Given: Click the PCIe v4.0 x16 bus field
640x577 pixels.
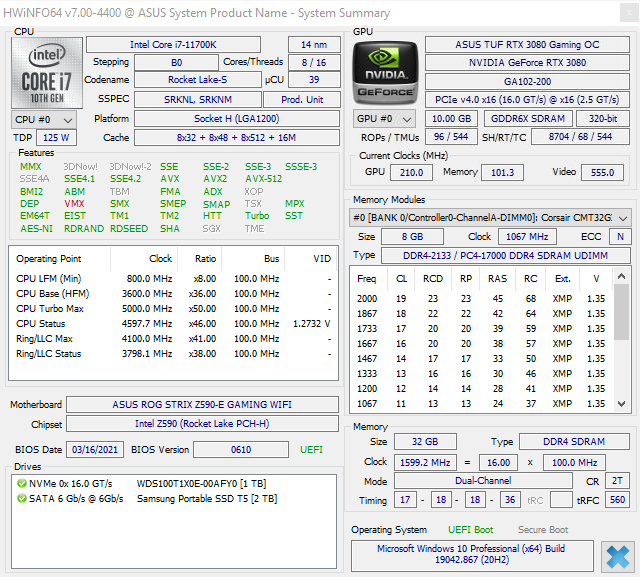Looking at the screenshot, I should click(527, 100).
